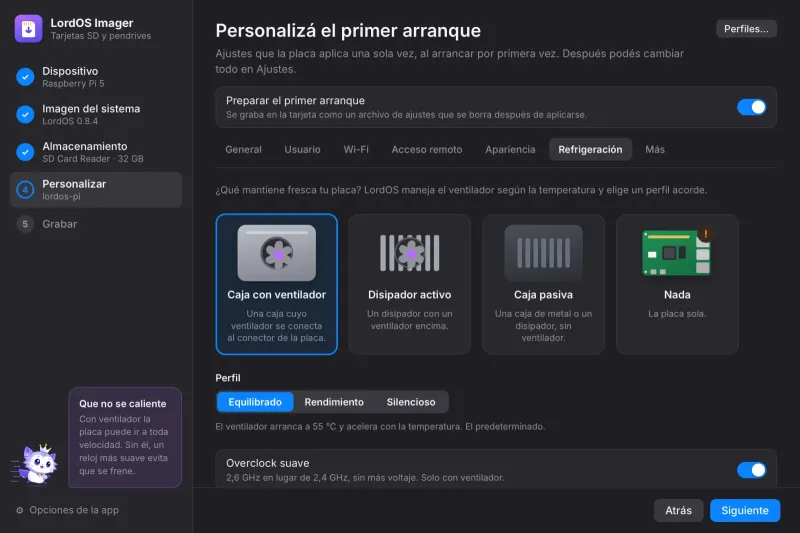Click the Almacenamiento step checkmark icon

pyautogui.click(x=25, y=152)
